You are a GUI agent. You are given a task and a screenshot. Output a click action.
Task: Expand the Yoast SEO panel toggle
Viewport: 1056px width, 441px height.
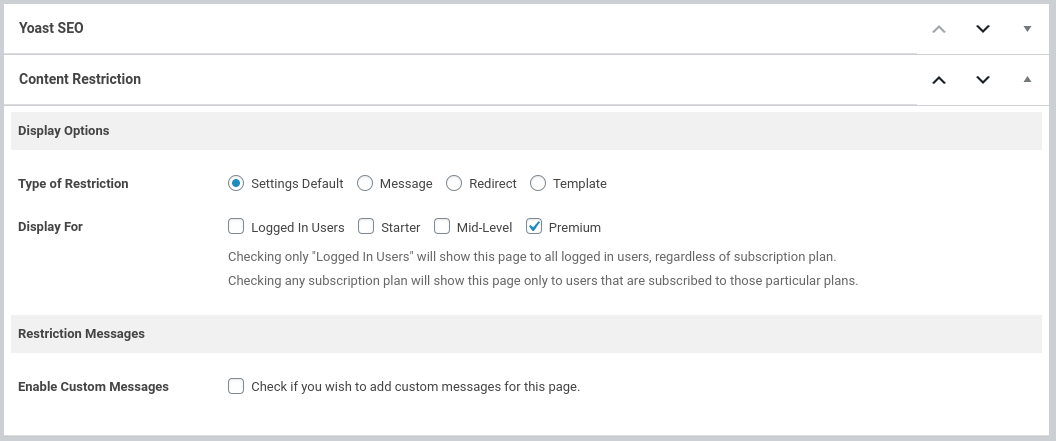point(1027,29)
